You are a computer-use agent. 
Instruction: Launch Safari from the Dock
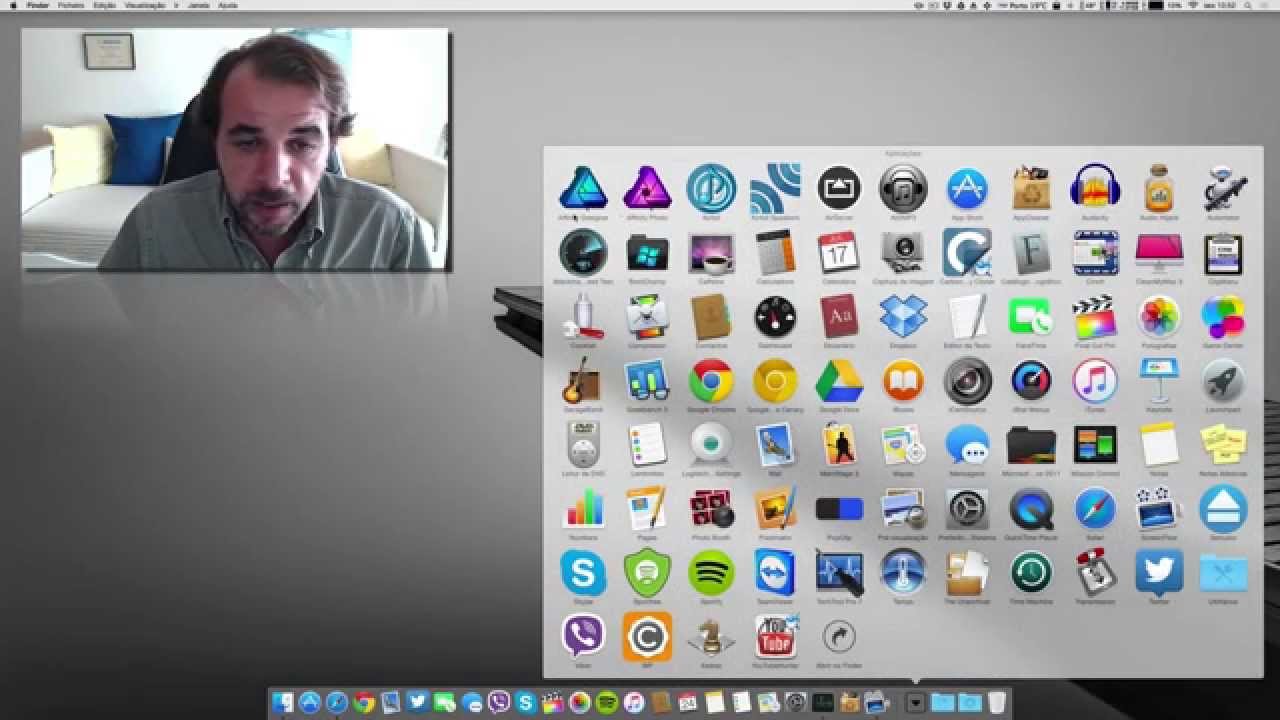tap(337, 703)
